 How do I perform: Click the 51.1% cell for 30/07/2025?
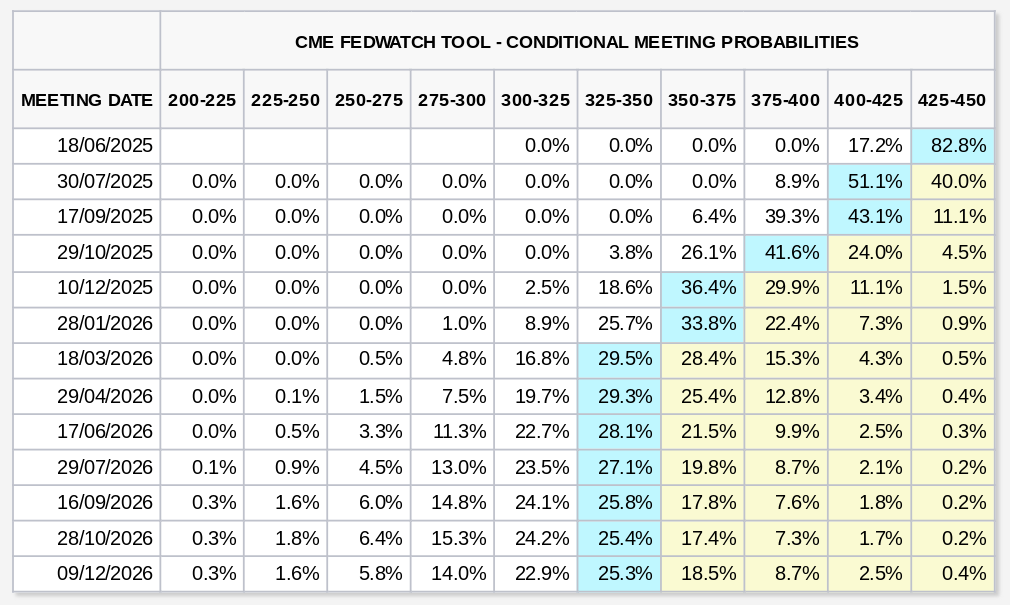pos(869,182)
